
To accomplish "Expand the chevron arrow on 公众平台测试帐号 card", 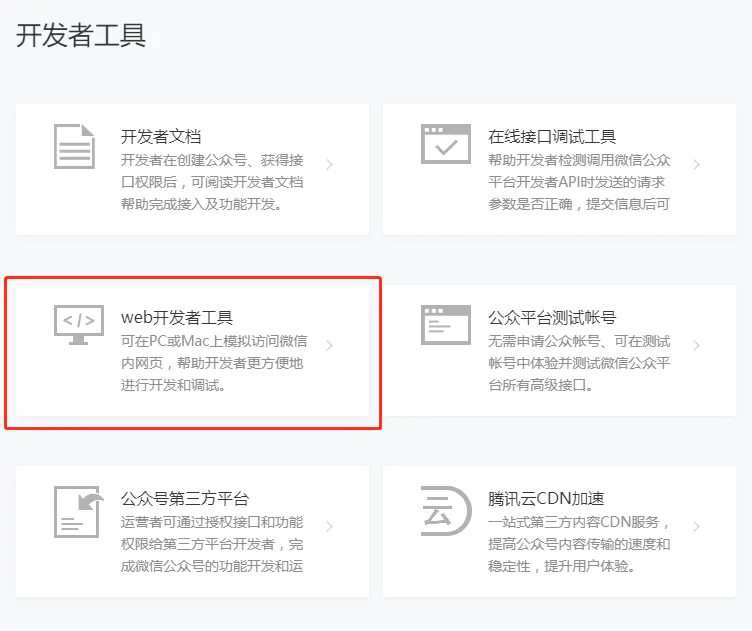I will click(696, 346).
